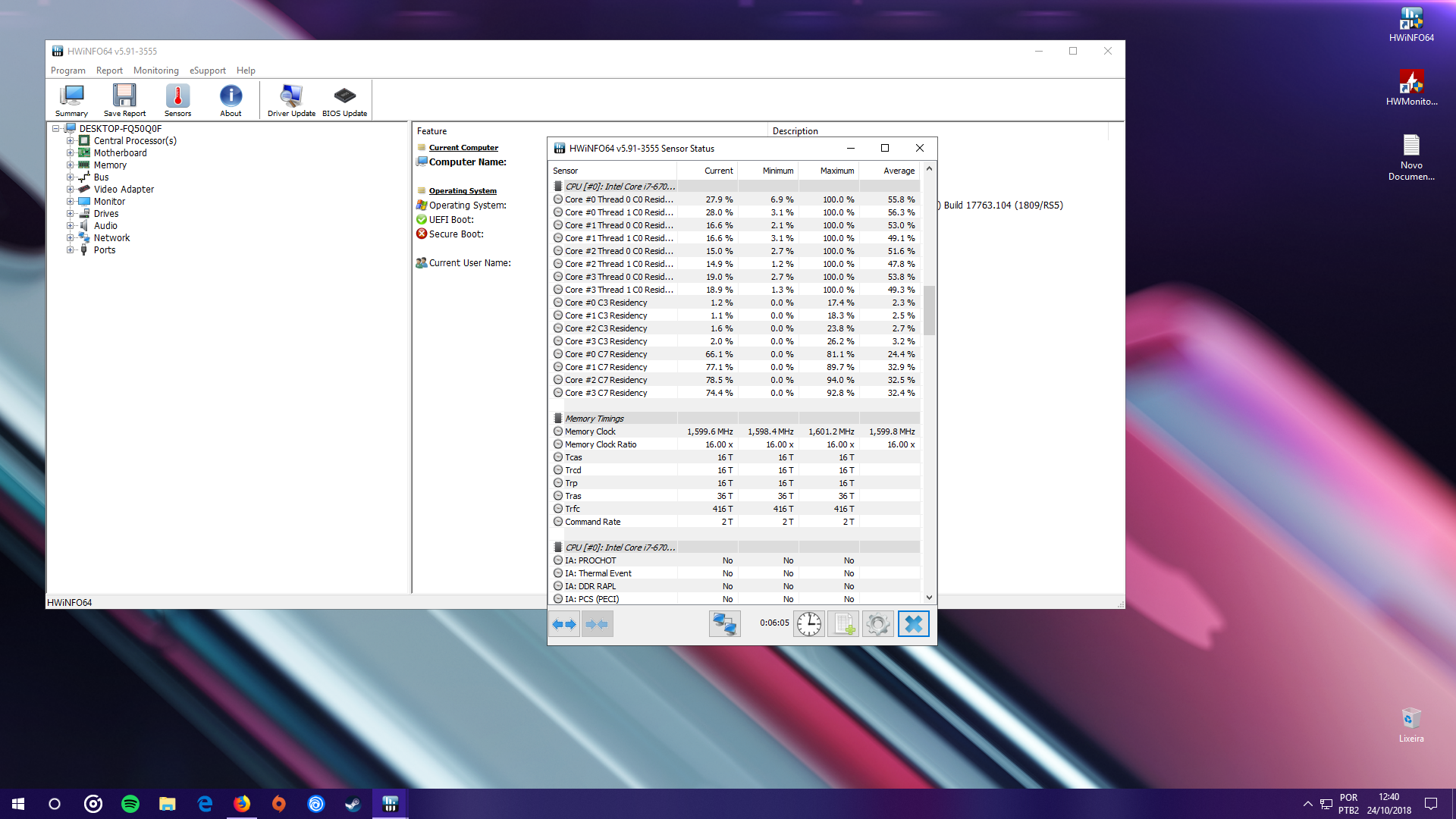Viewport: 1456px width, 819px height.
Task: Close sensors with the blue X button
Action: [914, 624]
